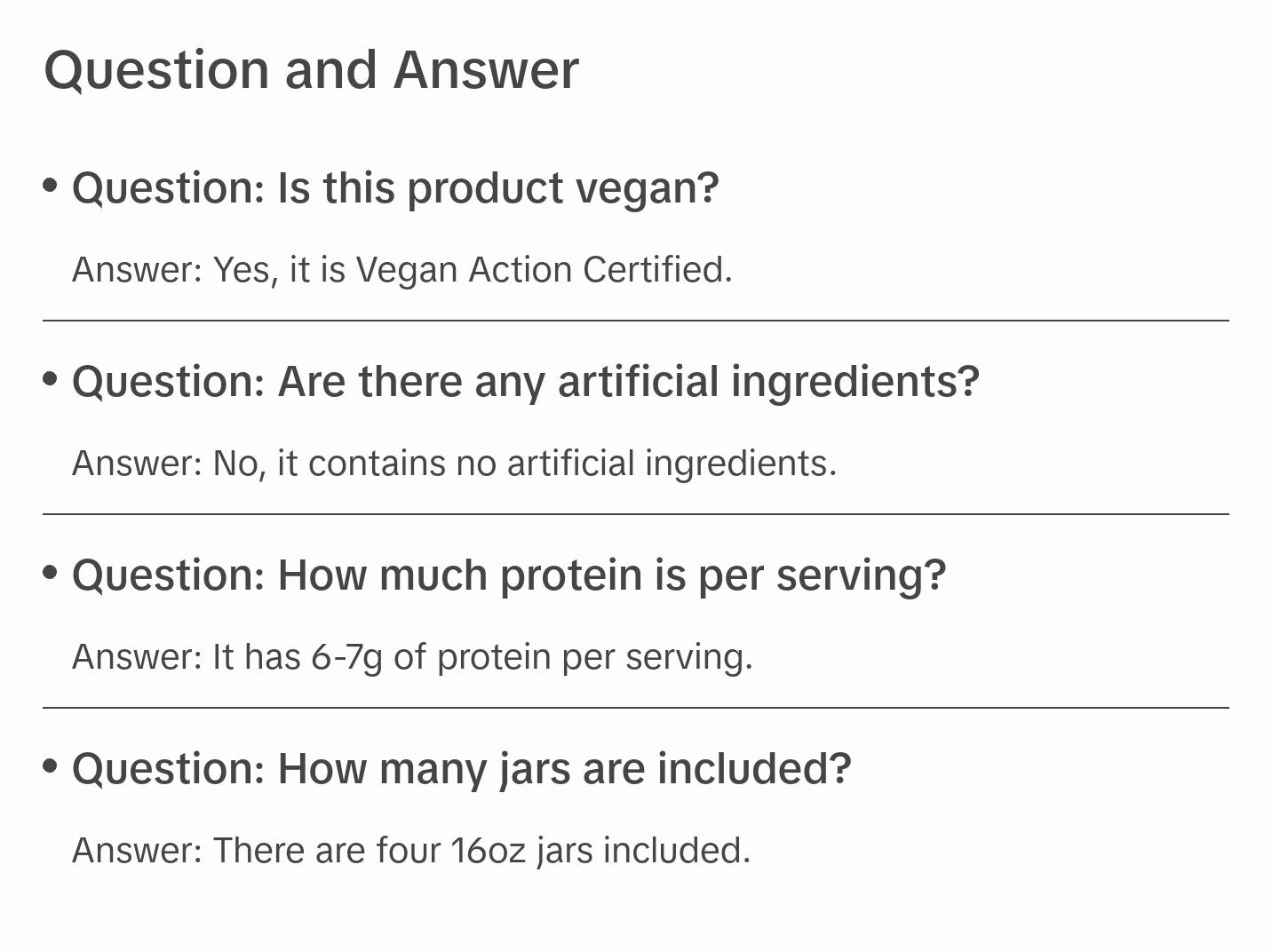Select the protein per serving question
This screenshot has width=1272, height=952.
click(x=509, y=575)
